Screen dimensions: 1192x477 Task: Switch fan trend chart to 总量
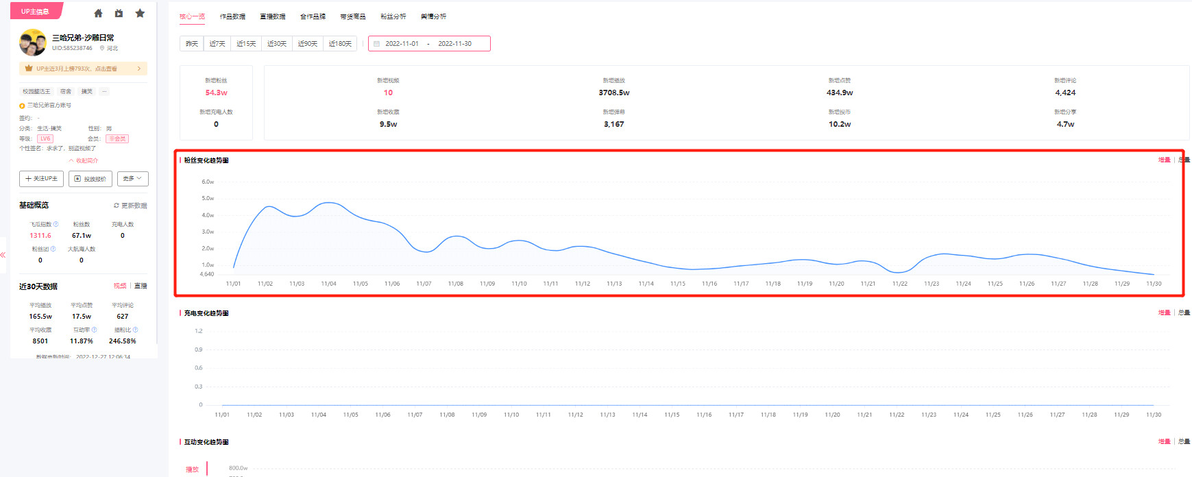pyautogui.click(x=1184, y=160)
